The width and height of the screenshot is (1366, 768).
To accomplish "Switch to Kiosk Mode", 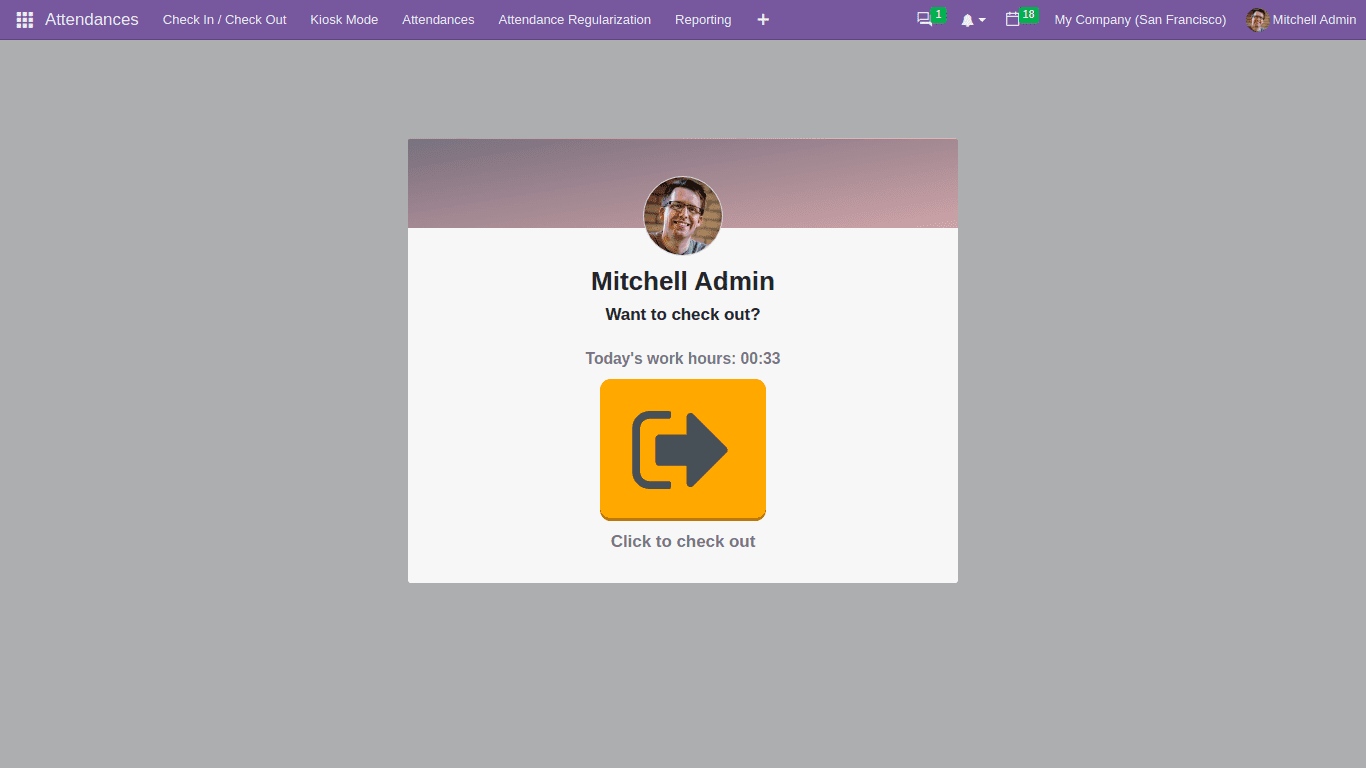I will (x=344, y=19).
